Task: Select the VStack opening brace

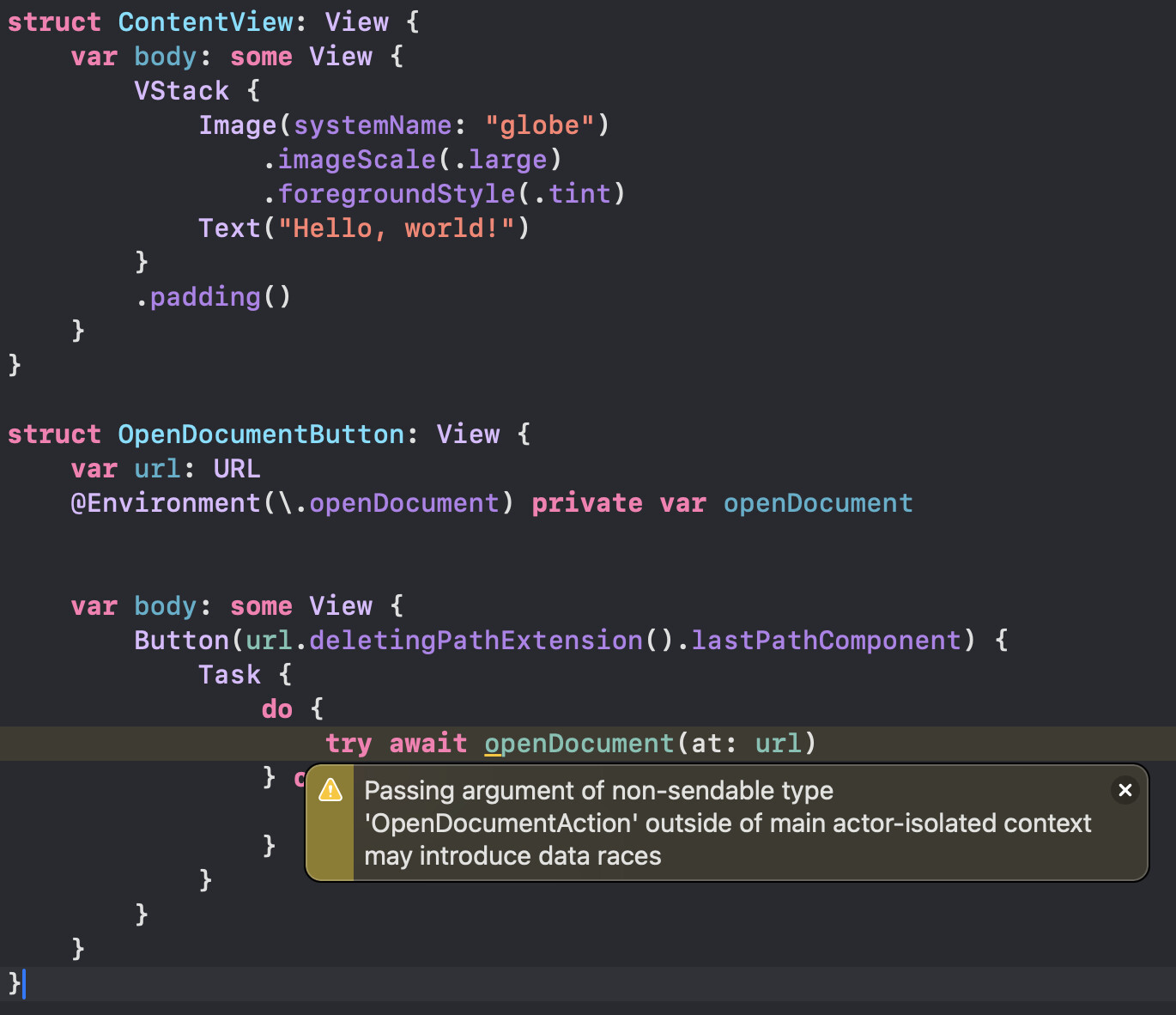Action: (x=252, y=90)
